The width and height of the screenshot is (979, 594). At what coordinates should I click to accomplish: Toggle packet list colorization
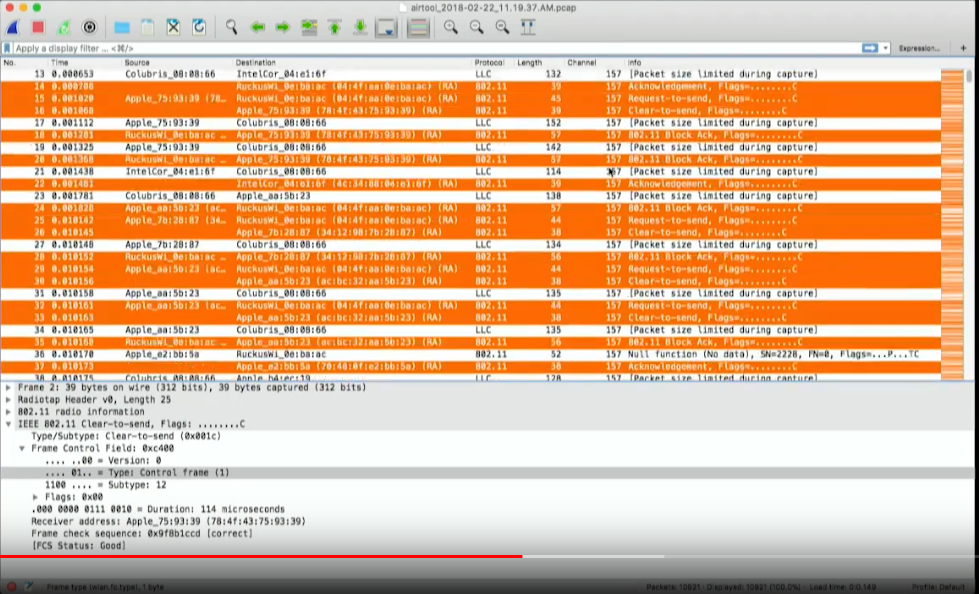click(418, 27)
